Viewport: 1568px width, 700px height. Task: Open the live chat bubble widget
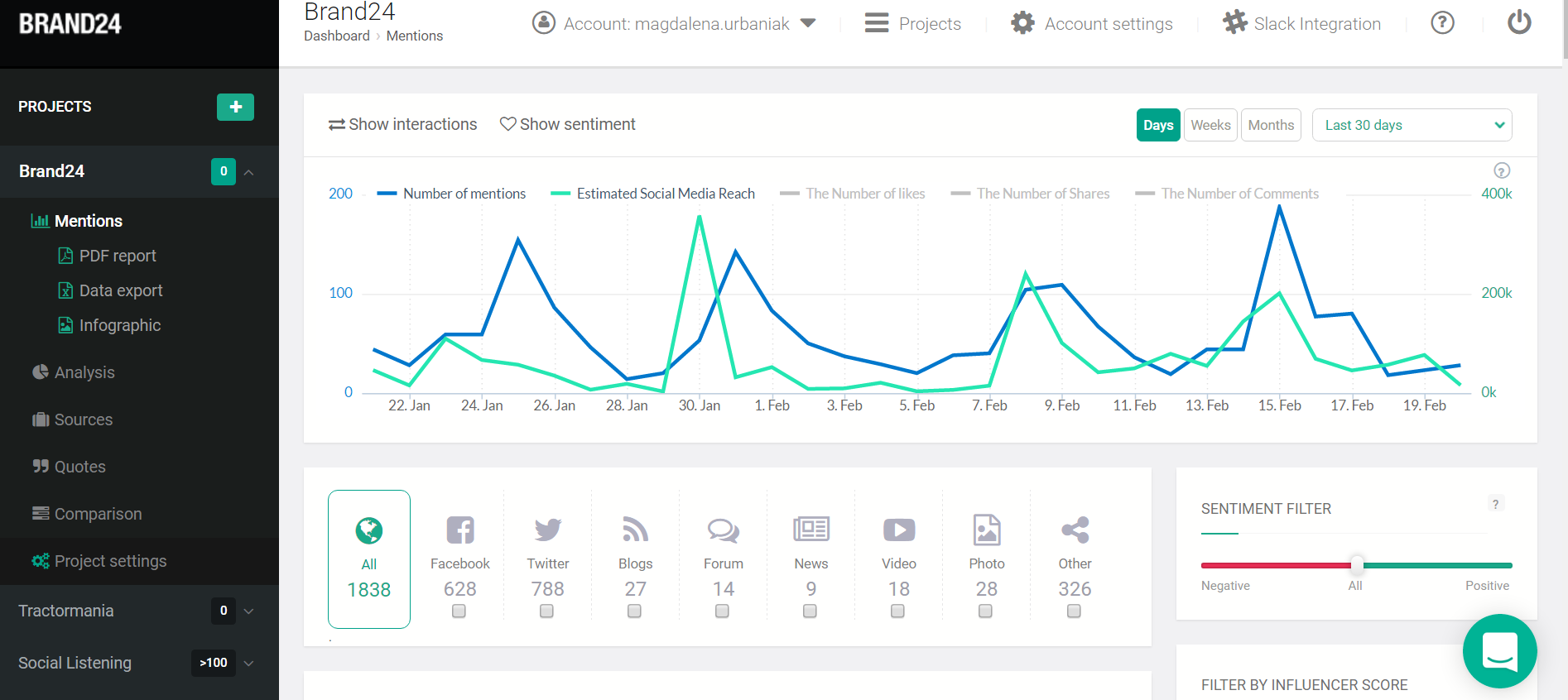pyautogui.click(x=1500, y=651)
